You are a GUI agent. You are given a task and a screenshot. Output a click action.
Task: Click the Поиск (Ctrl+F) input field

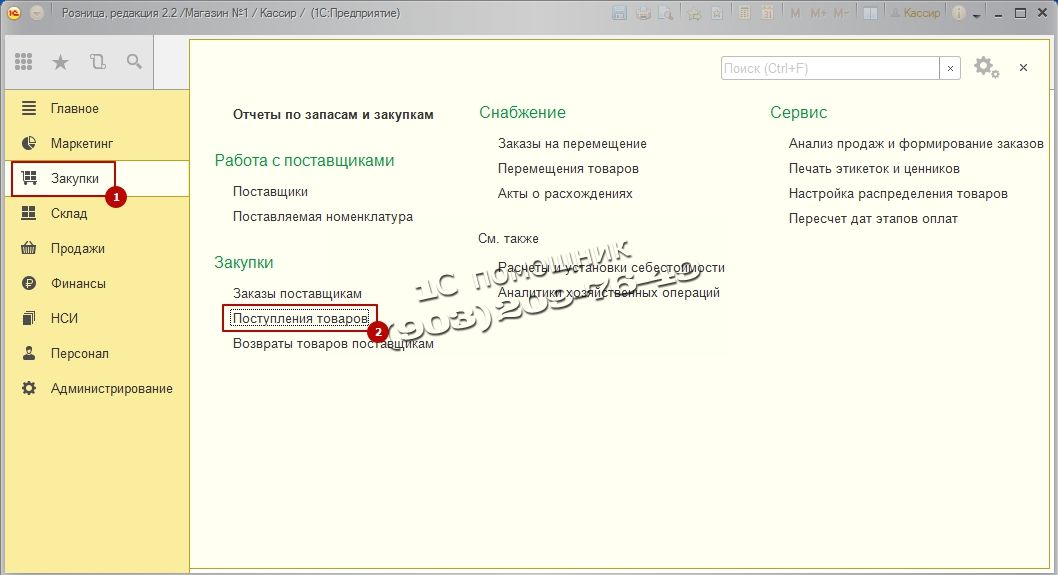(x=829, y=68)
